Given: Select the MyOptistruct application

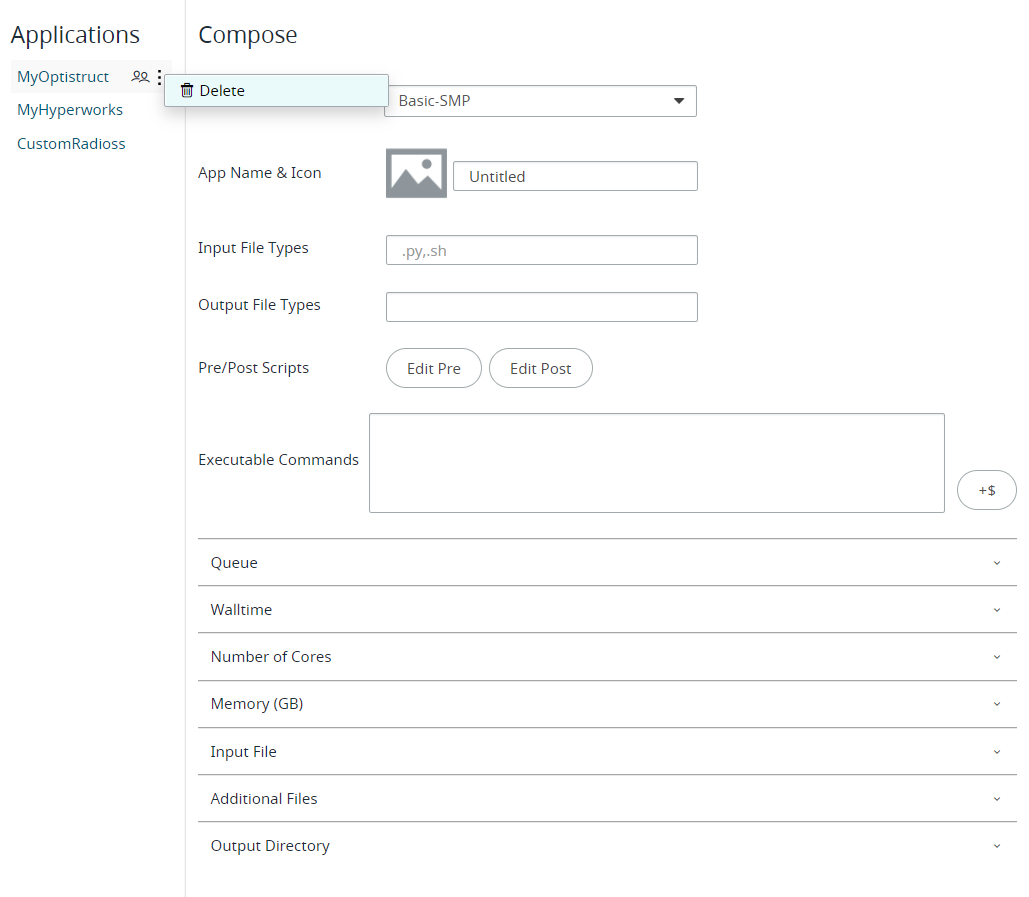Looking at the screenshot, I should pyautogui.click(x=63, y=77).
